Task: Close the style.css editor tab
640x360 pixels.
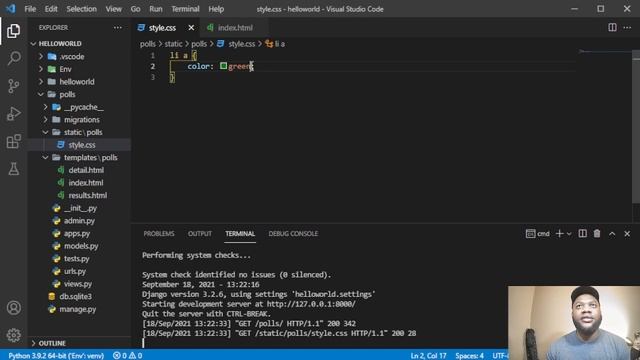Action: [x=191, y=28]
